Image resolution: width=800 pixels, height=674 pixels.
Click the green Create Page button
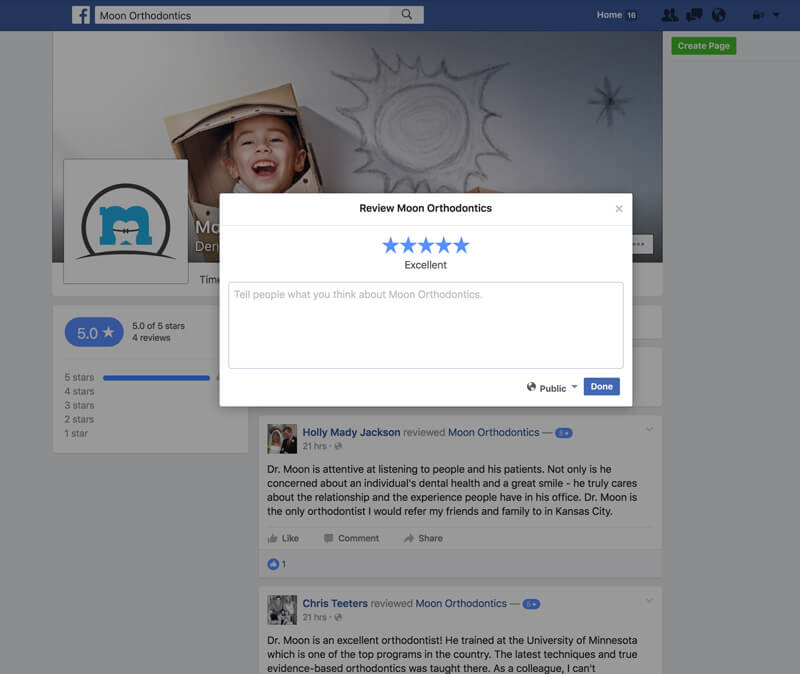(702, 45)
